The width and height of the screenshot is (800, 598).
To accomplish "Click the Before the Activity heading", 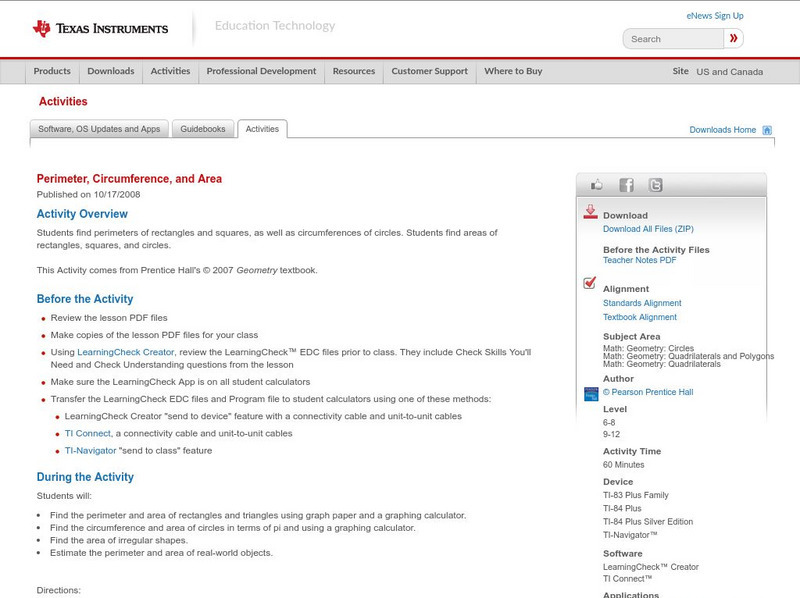I will (x=85, y=299).
